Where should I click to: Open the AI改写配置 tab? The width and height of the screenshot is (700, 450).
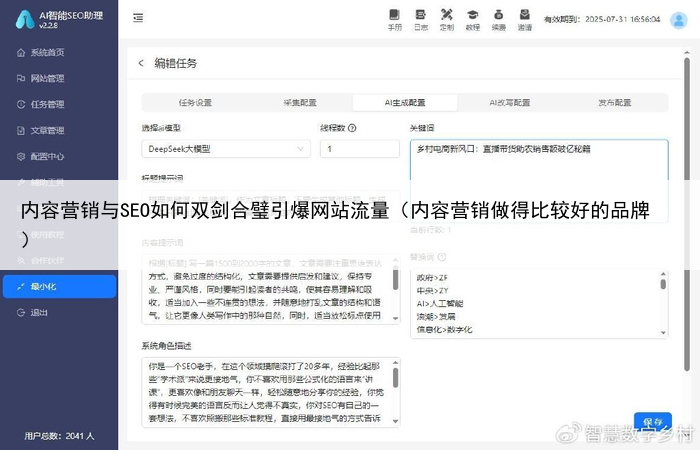(509, 102)
